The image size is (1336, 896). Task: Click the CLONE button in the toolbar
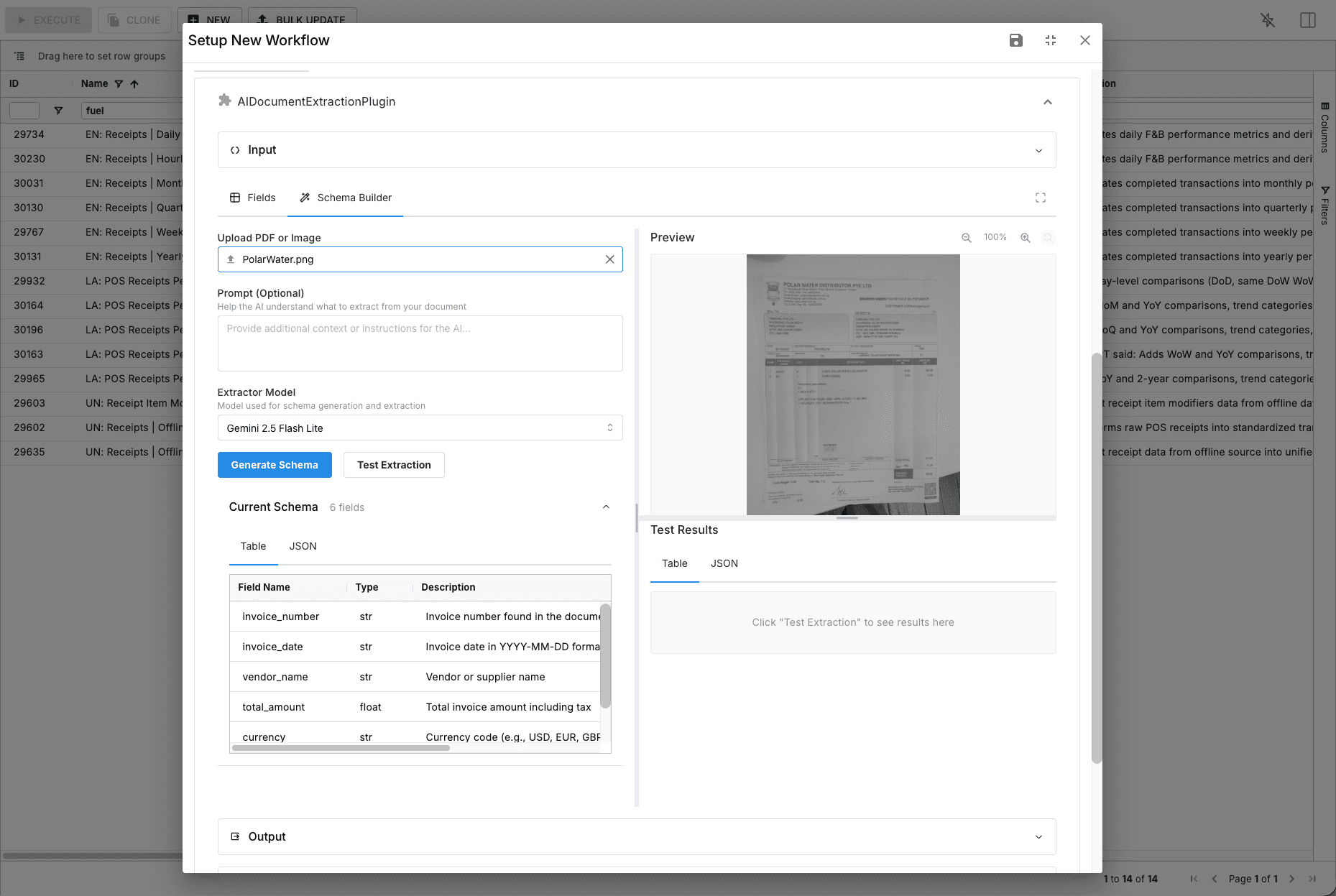point(134,20)
